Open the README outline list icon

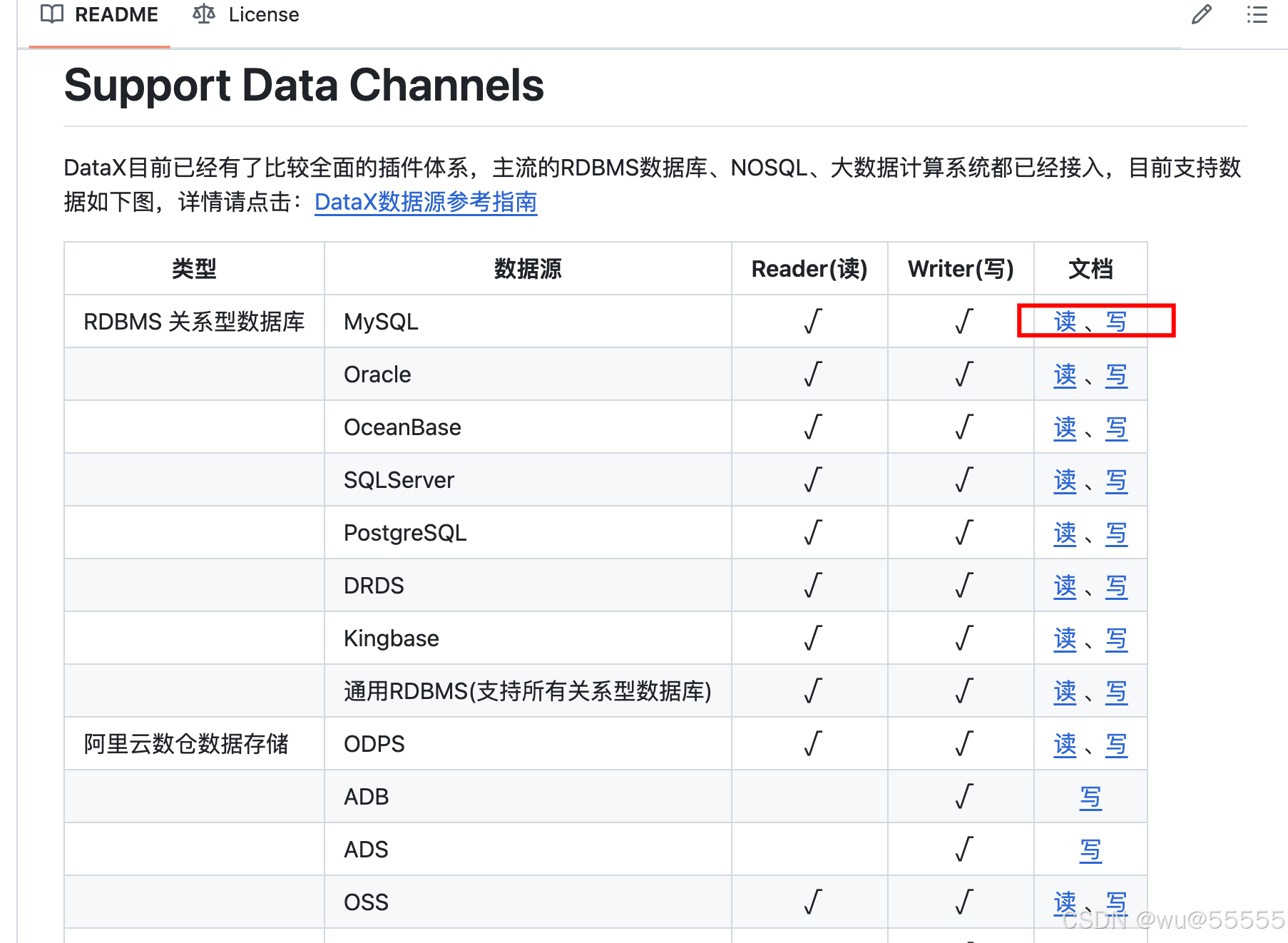[1257, 14]
